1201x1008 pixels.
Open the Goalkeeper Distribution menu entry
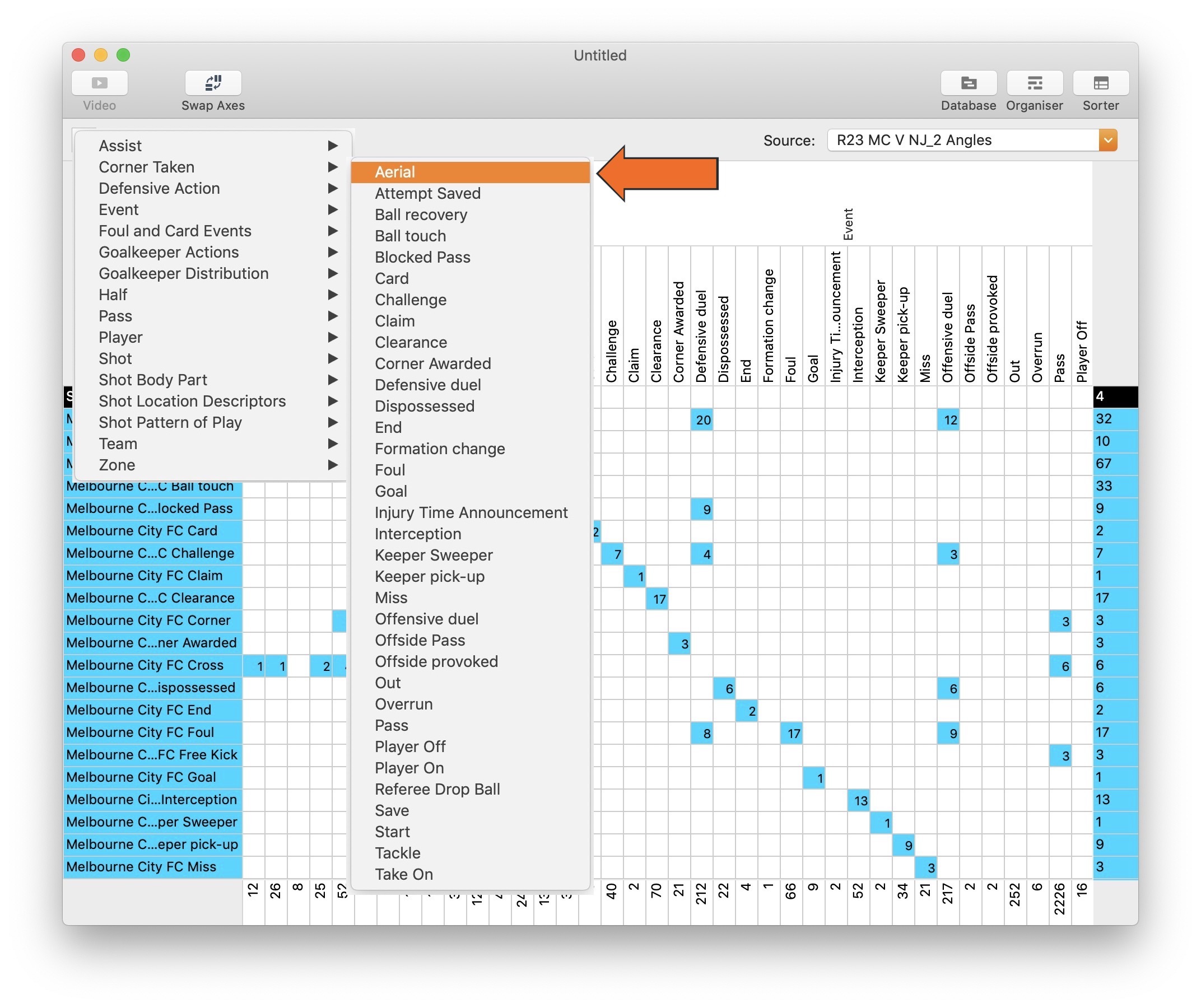[x=184, y=273]
